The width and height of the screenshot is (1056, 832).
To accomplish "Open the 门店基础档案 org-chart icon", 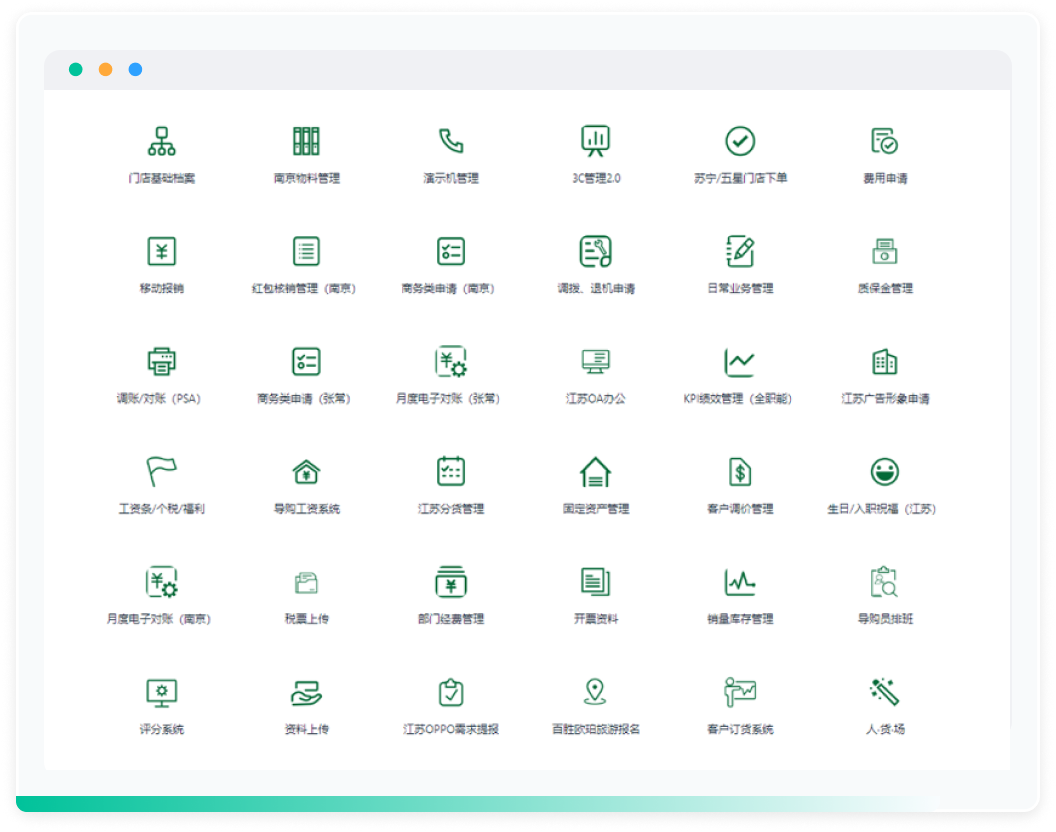I will [161, 141].
